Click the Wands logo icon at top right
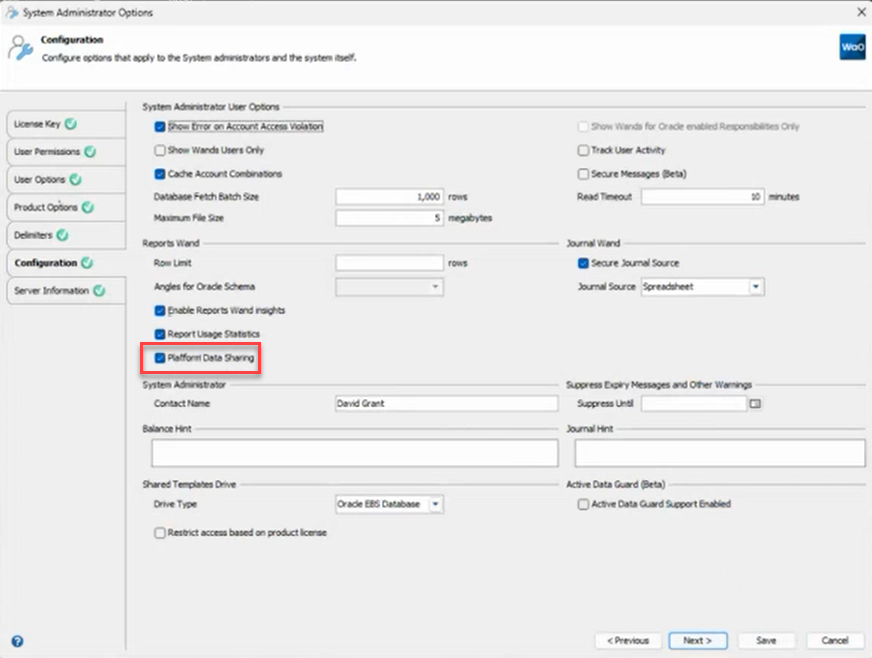 click(x=852, y=47)
